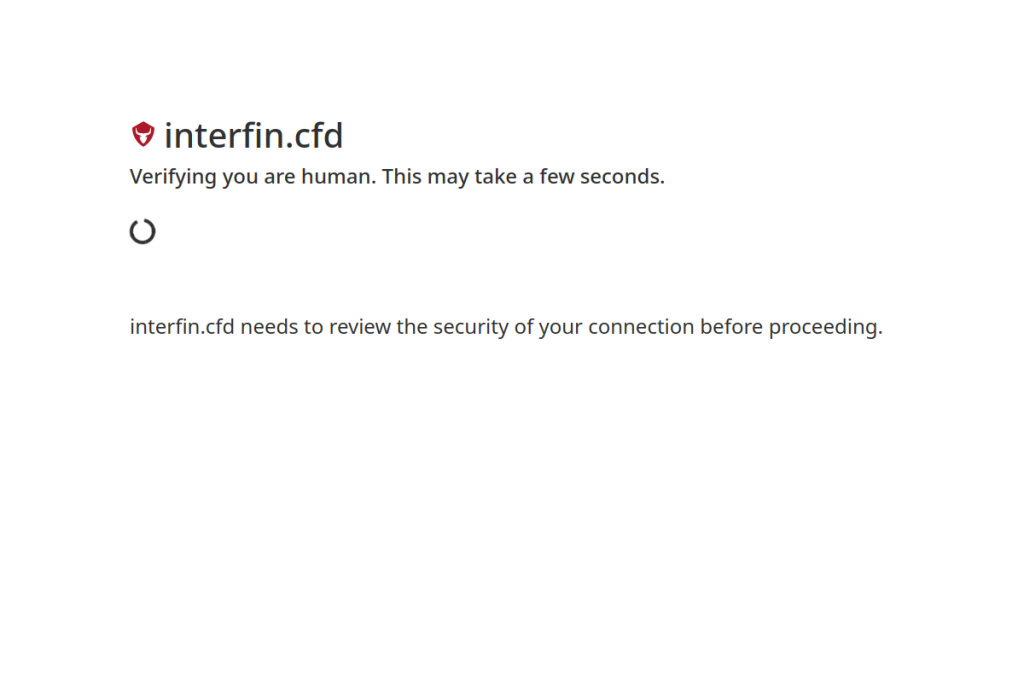Click the loading spinner circle

point(143,232)
